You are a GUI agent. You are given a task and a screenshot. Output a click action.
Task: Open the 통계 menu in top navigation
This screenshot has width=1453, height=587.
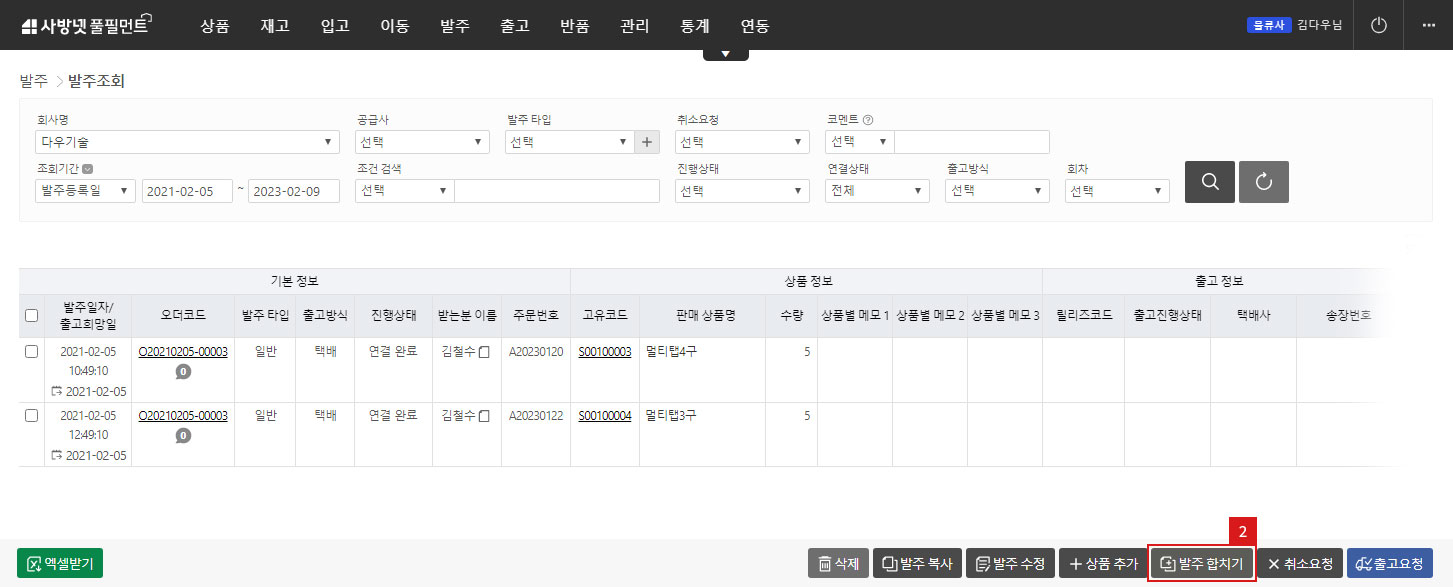click(x=694, y=26)
